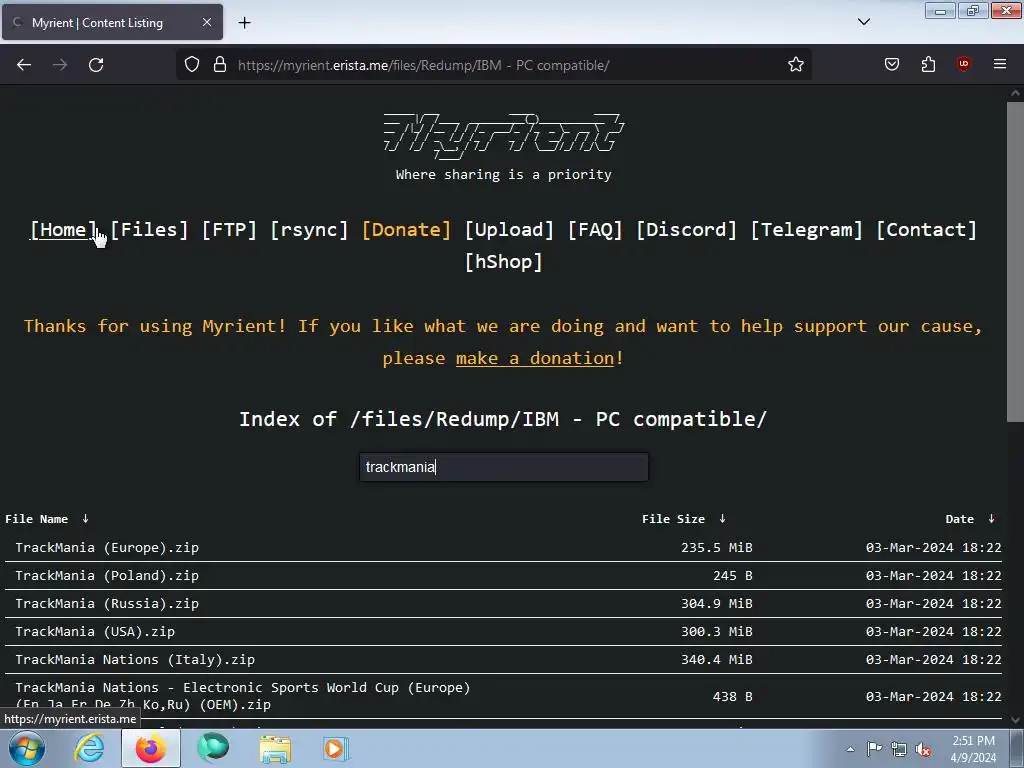Sort the listing by File Name
The image size is (1024, 768).
click(47, 519)
